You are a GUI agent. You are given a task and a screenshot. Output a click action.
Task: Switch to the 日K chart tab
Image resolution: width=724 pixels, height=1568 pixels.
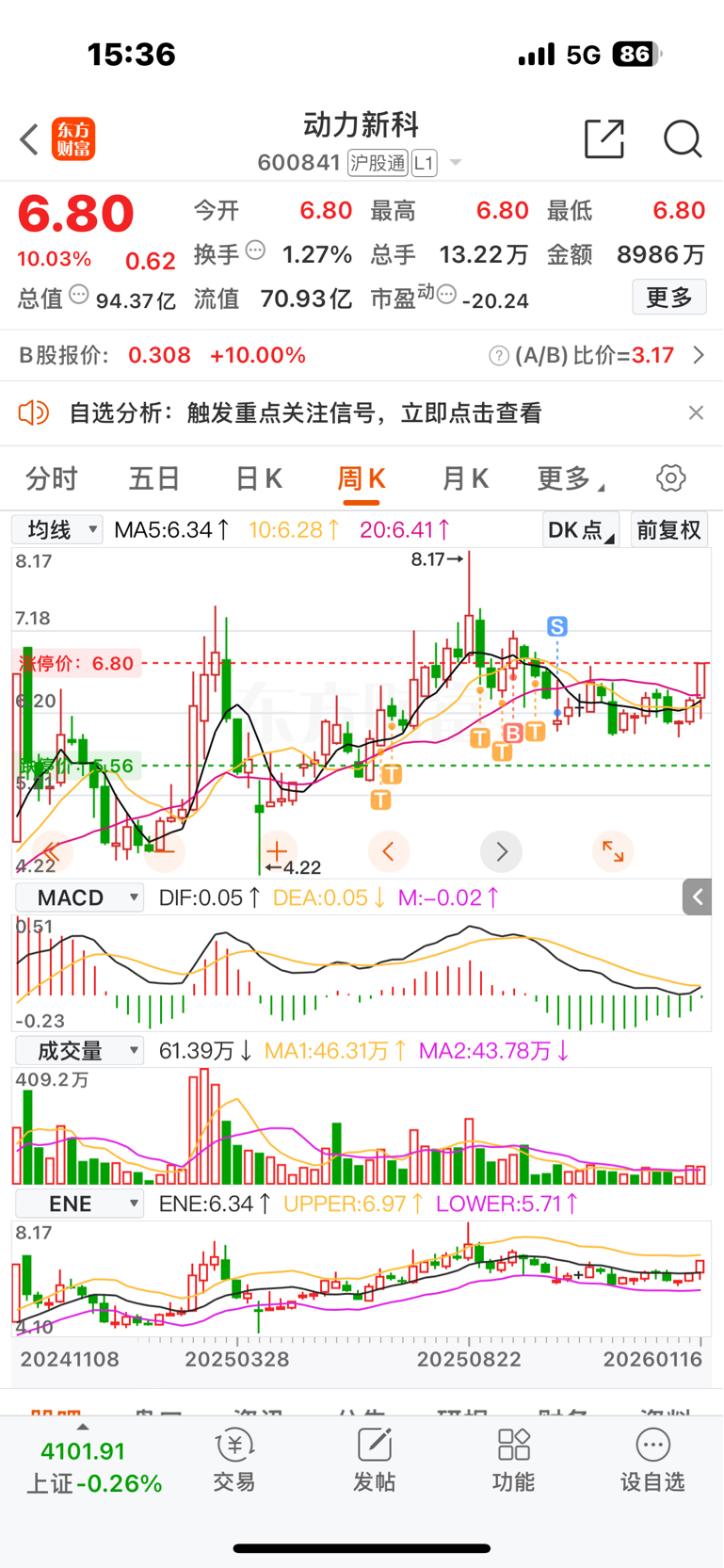(258, 478)
